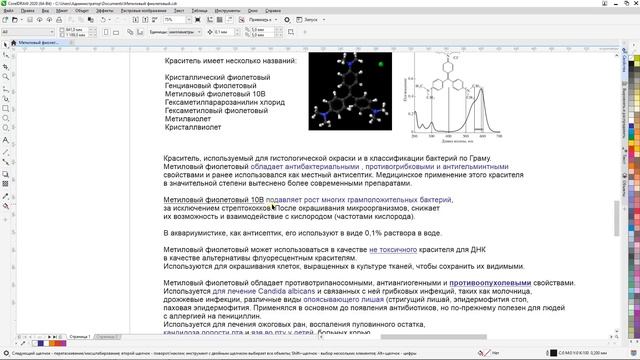The height and width of the screenshot is (360, 640).
Task: Activate the Zoom magnifier tool
Action: 5,77
